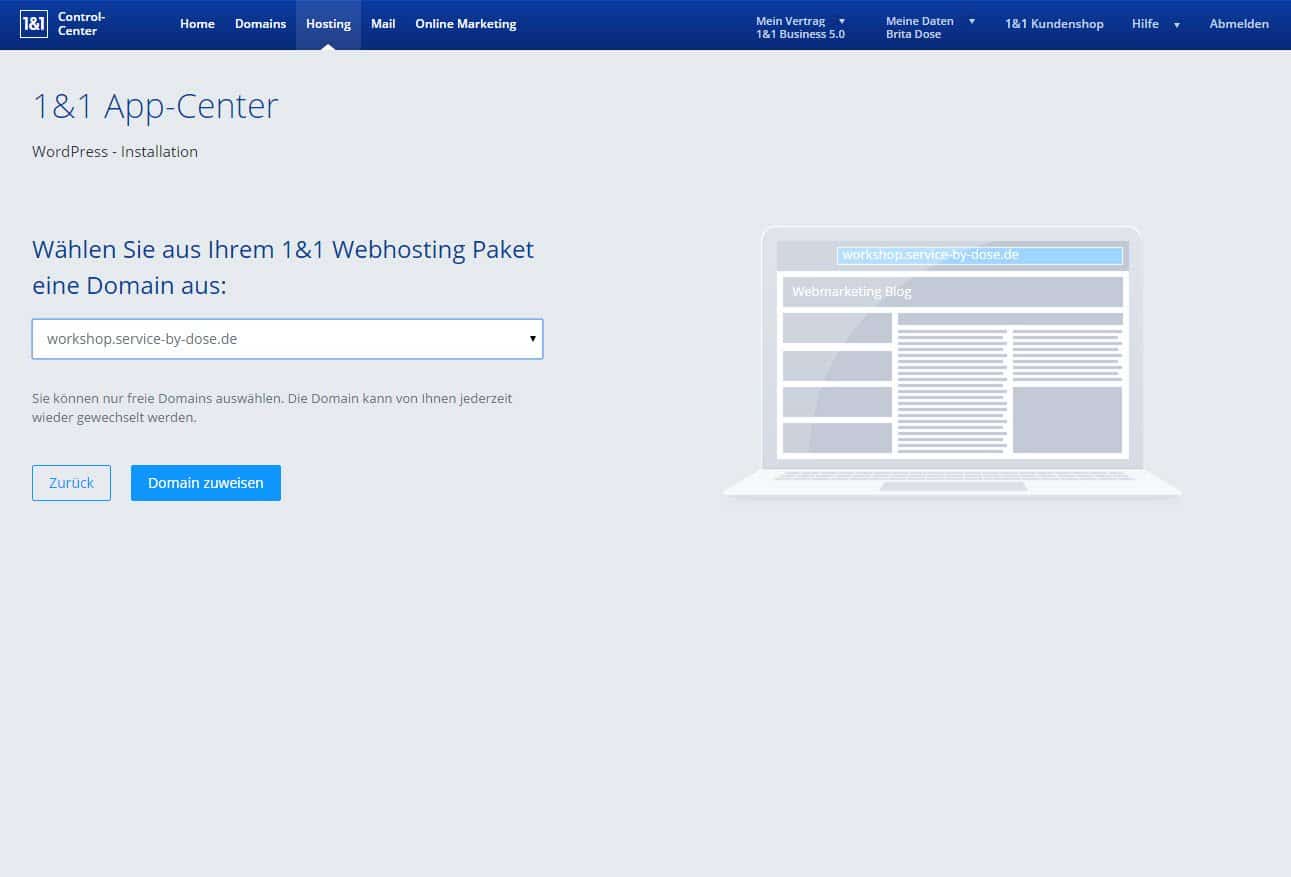The height and width of the screenshot is (877, 1291).
Task: Click the Control-Center label beside the logo
Action: [x=81, y=24]
